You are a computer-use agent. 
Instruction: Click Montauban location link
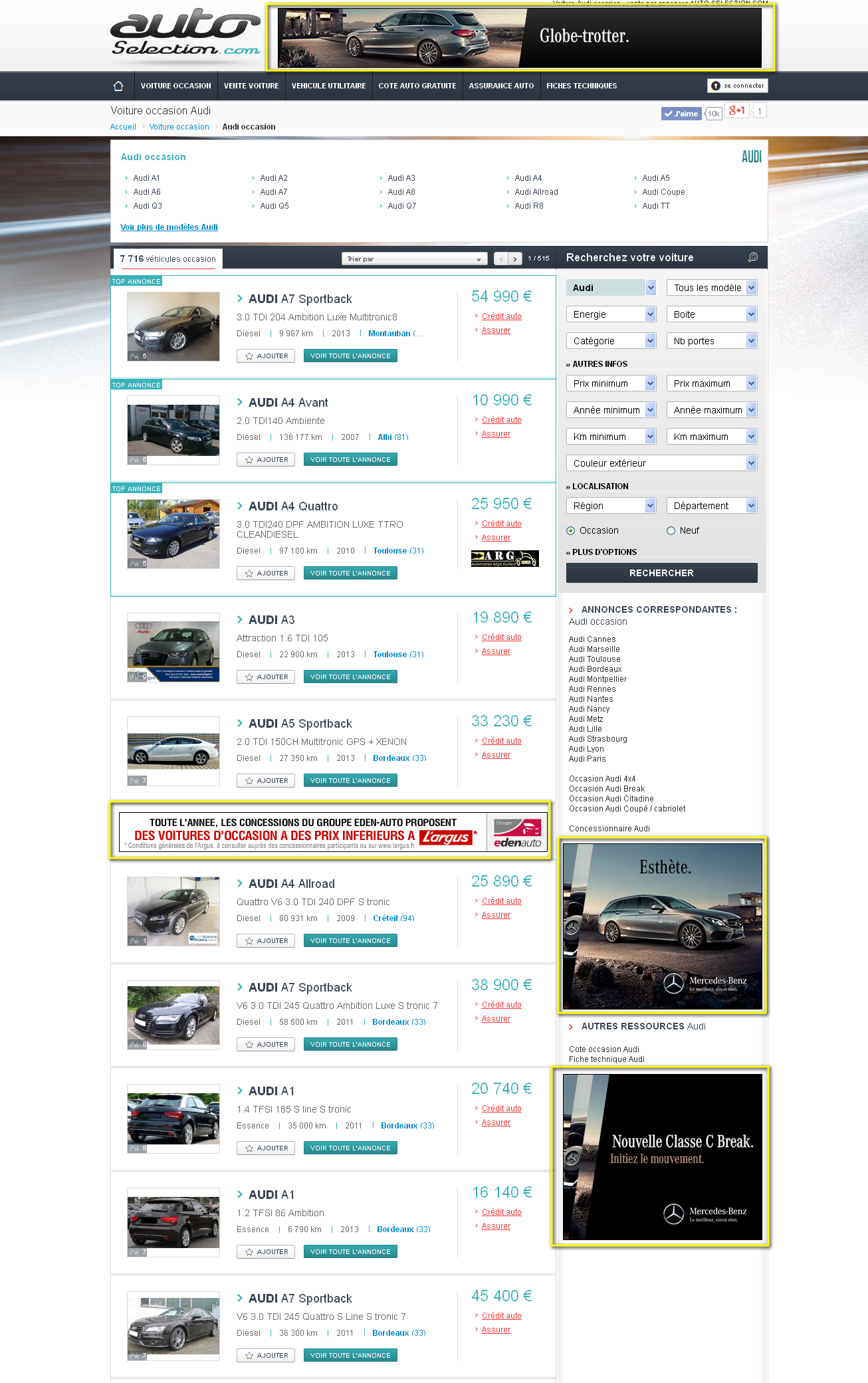pos(395,334)
